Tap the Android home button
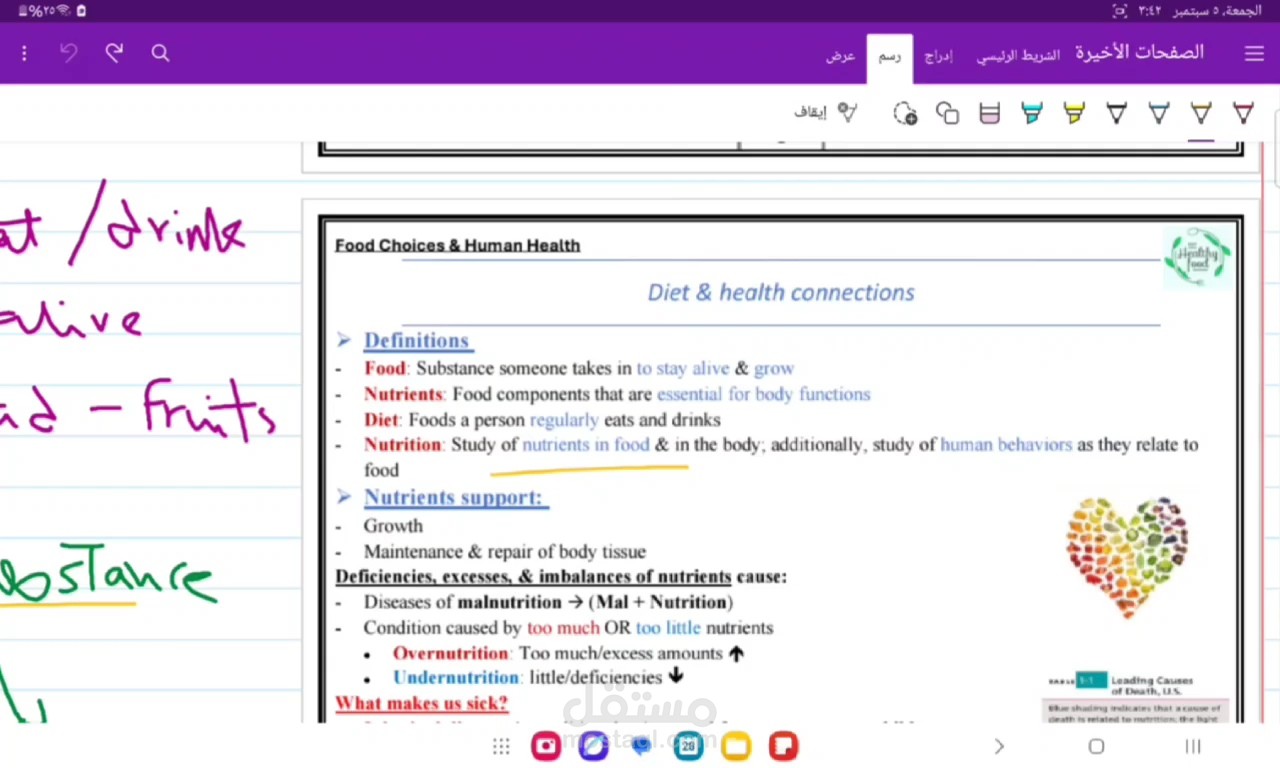Image resolution: width=1280 pixels, height=768 pixels. (1096, 746)
